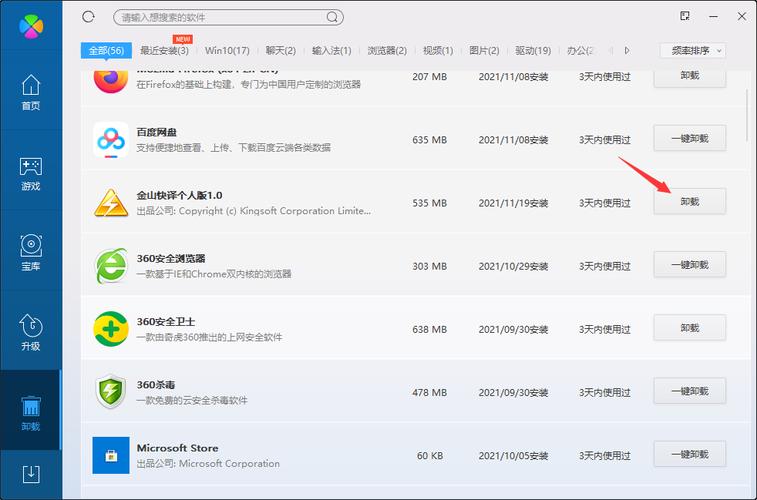
Task: Click the 2021/10/29安装 date
Action: click(513, 266)
